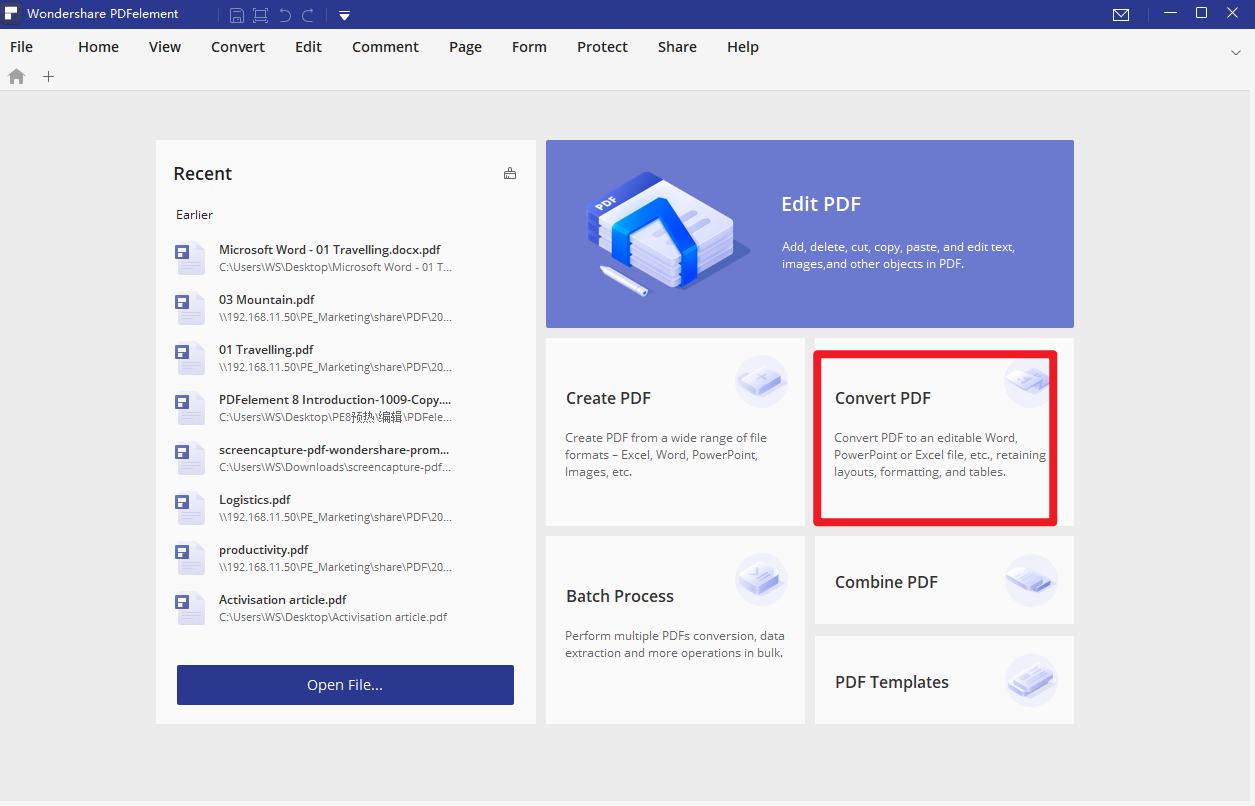The image size is (1255, 806).
Task: Switch to the Protect menu
Action: (602, 47)
